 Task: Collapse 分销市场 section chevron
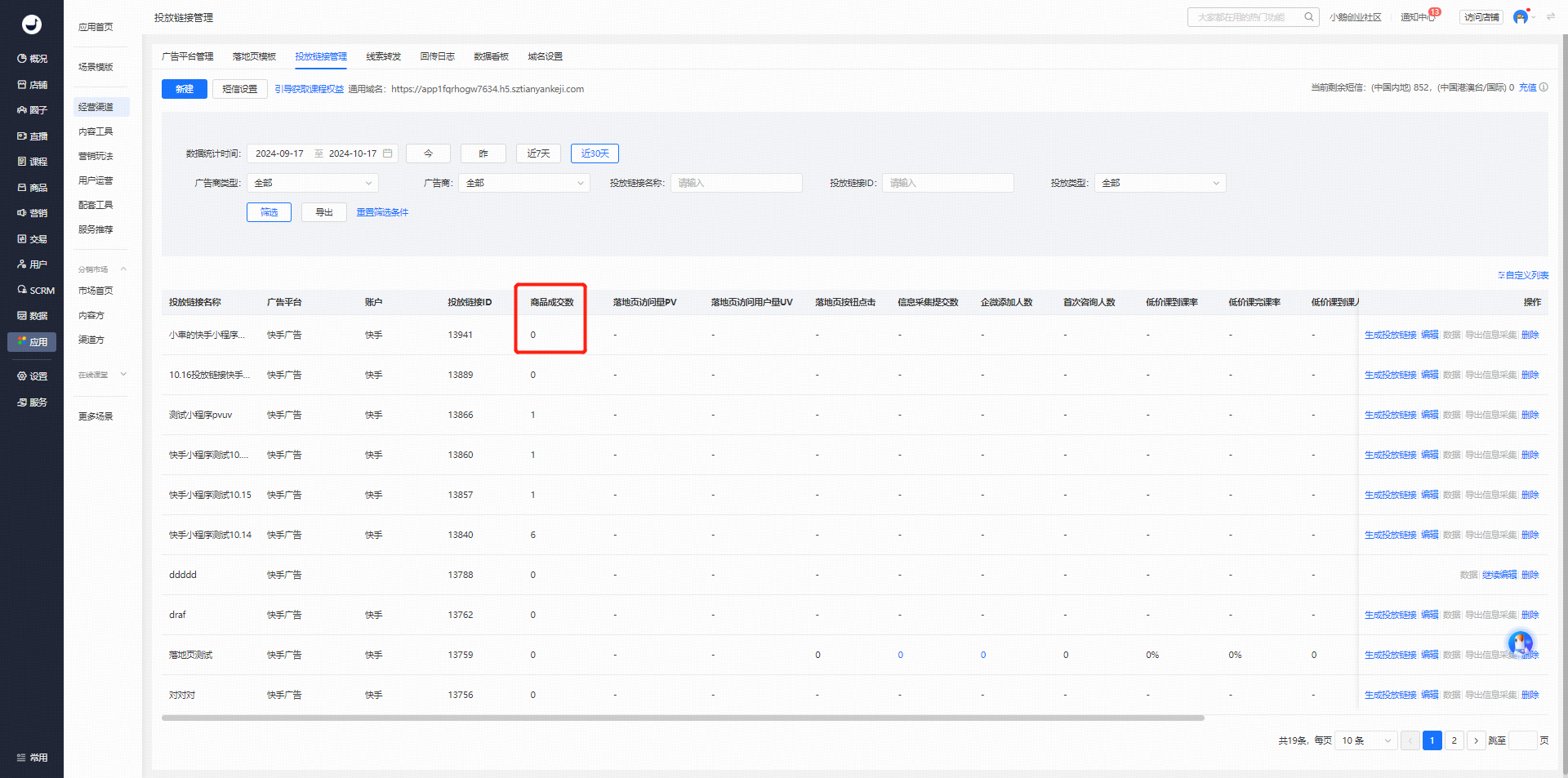click(x=123, y=269)
